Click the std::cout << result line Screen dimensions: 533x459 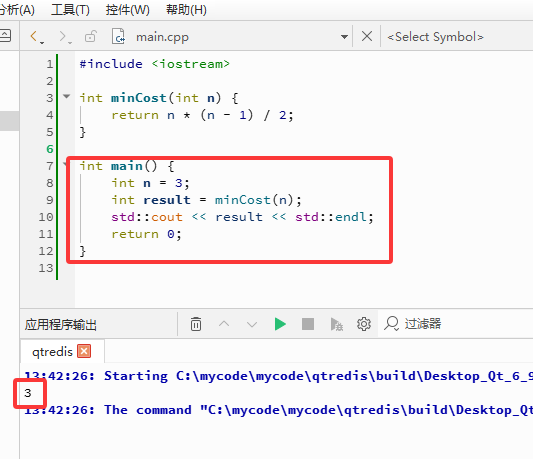242,217
